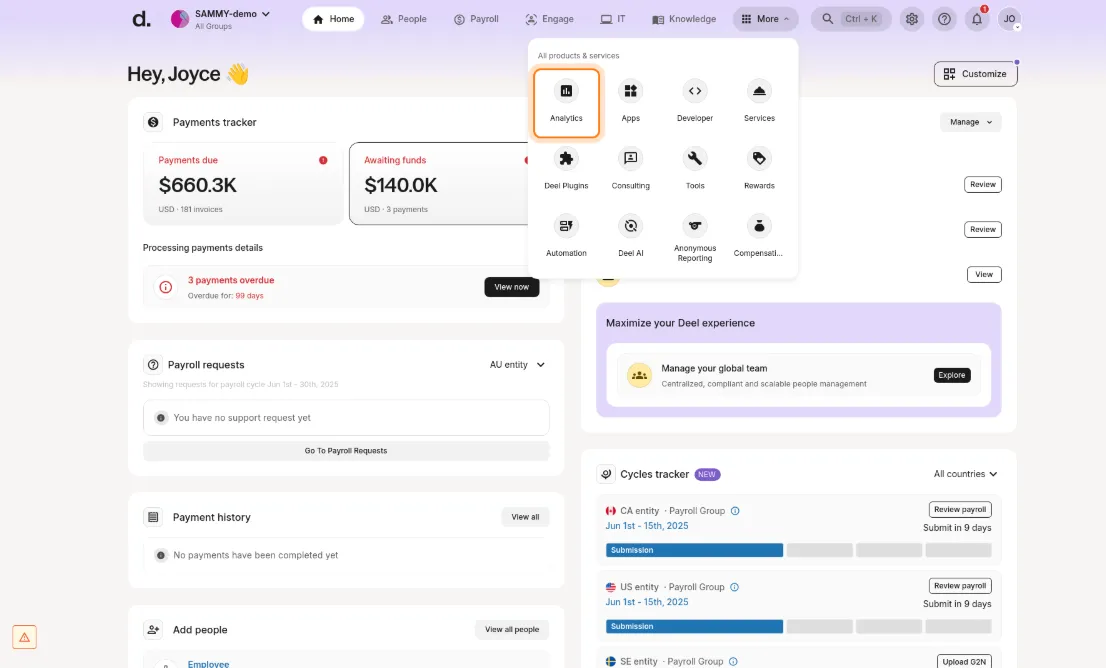Open the JO user avatar menu

(x=1009, y=19)
